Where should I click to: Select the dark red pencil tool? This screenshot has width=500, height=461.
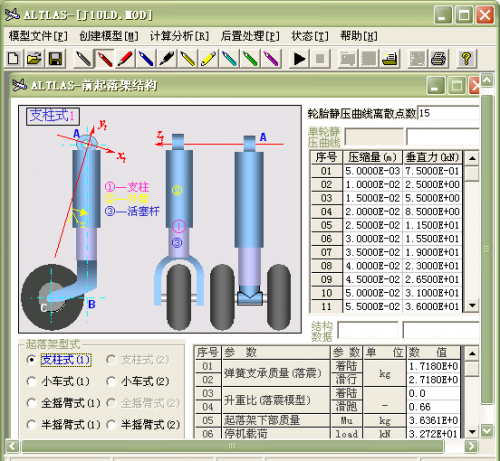tap(104, 59)
